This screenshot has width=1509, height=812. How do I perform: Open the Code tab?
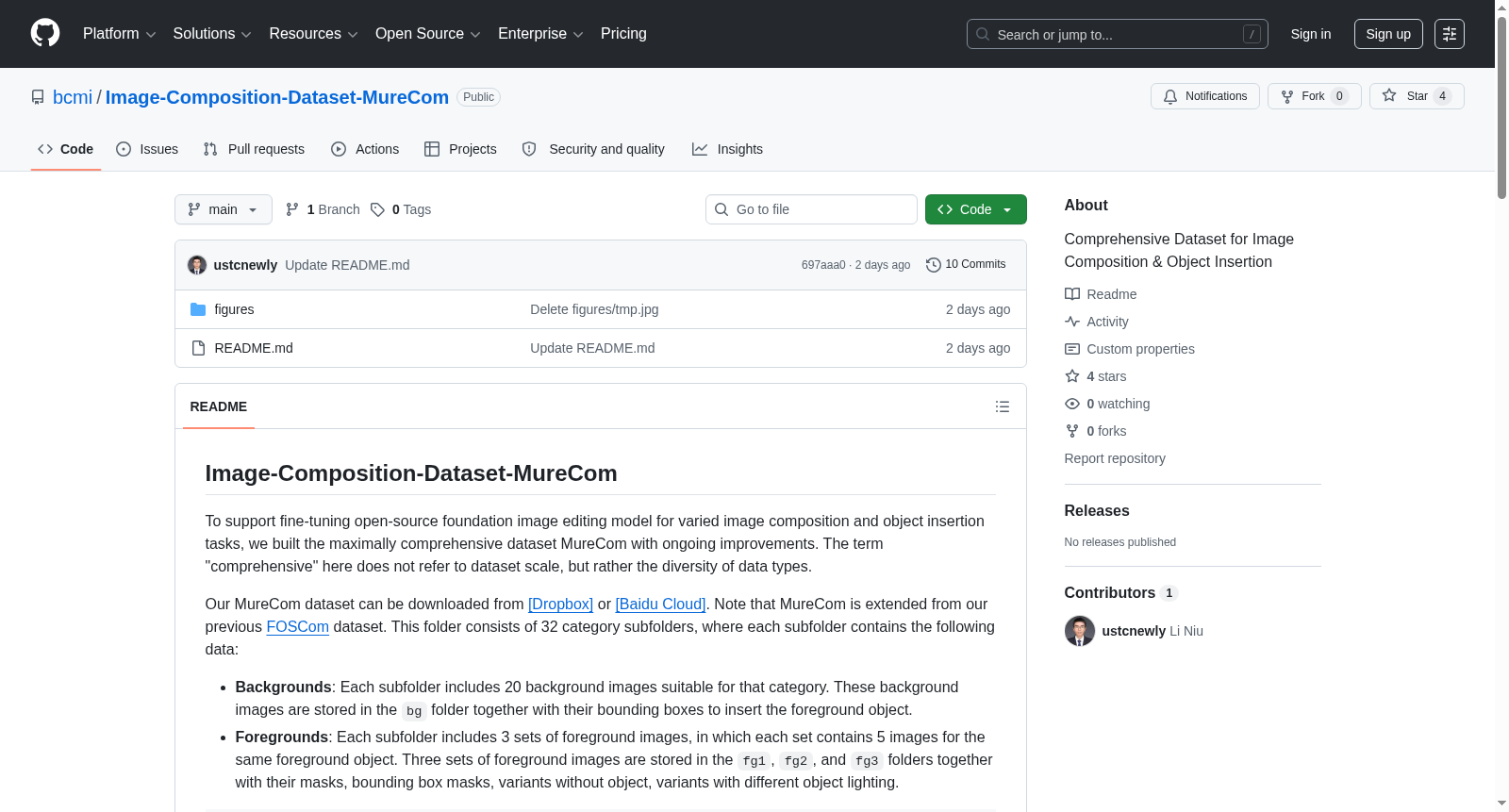[66, 149]
